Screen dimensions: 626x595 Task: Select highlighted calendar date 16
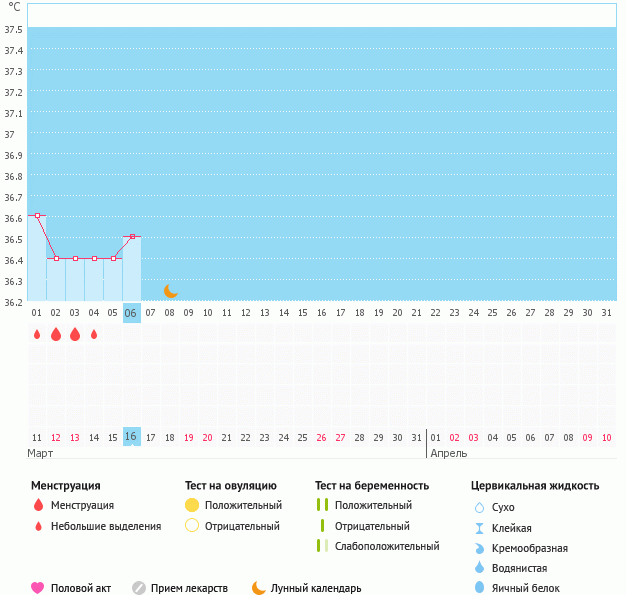click(132, 436)
